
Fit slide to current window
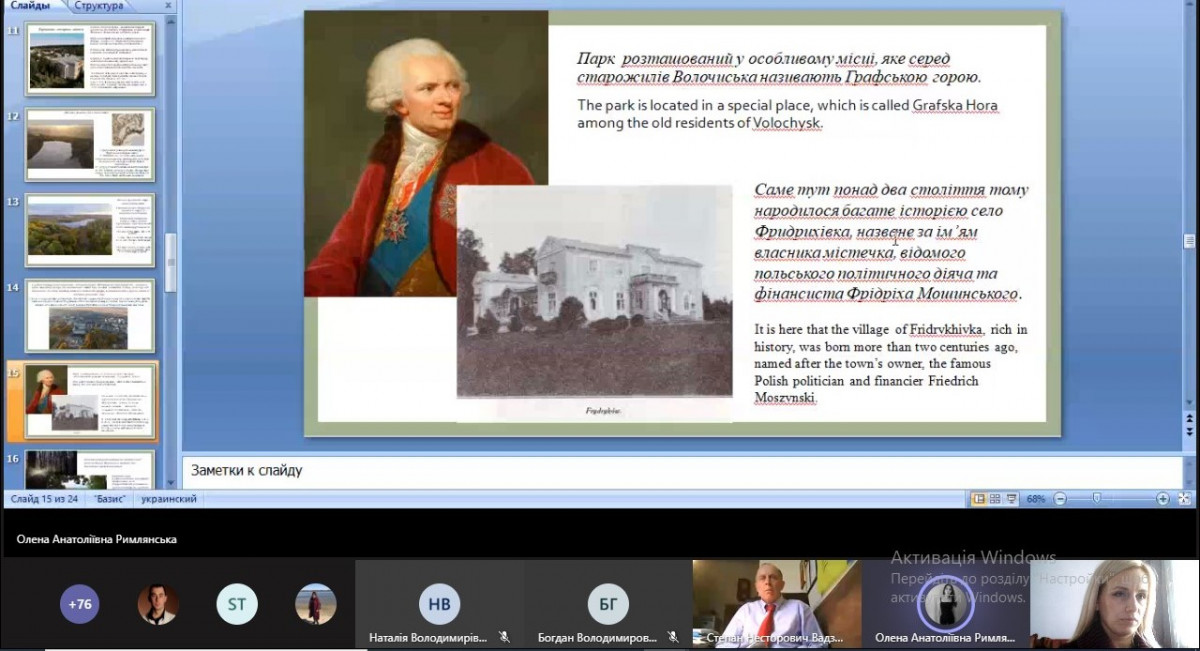[x=1184, y=498]
